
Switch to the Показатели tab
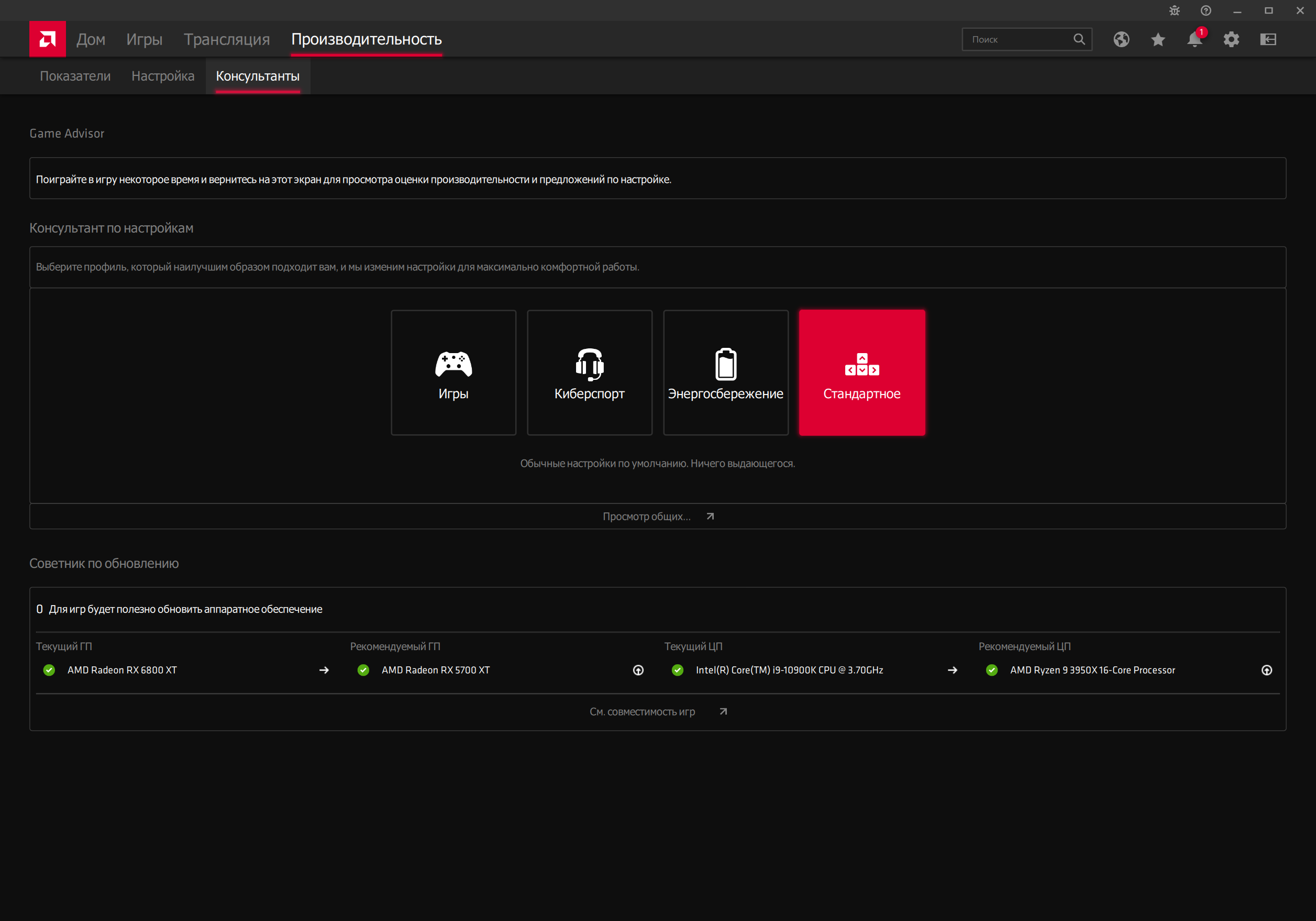coord(75,75)
